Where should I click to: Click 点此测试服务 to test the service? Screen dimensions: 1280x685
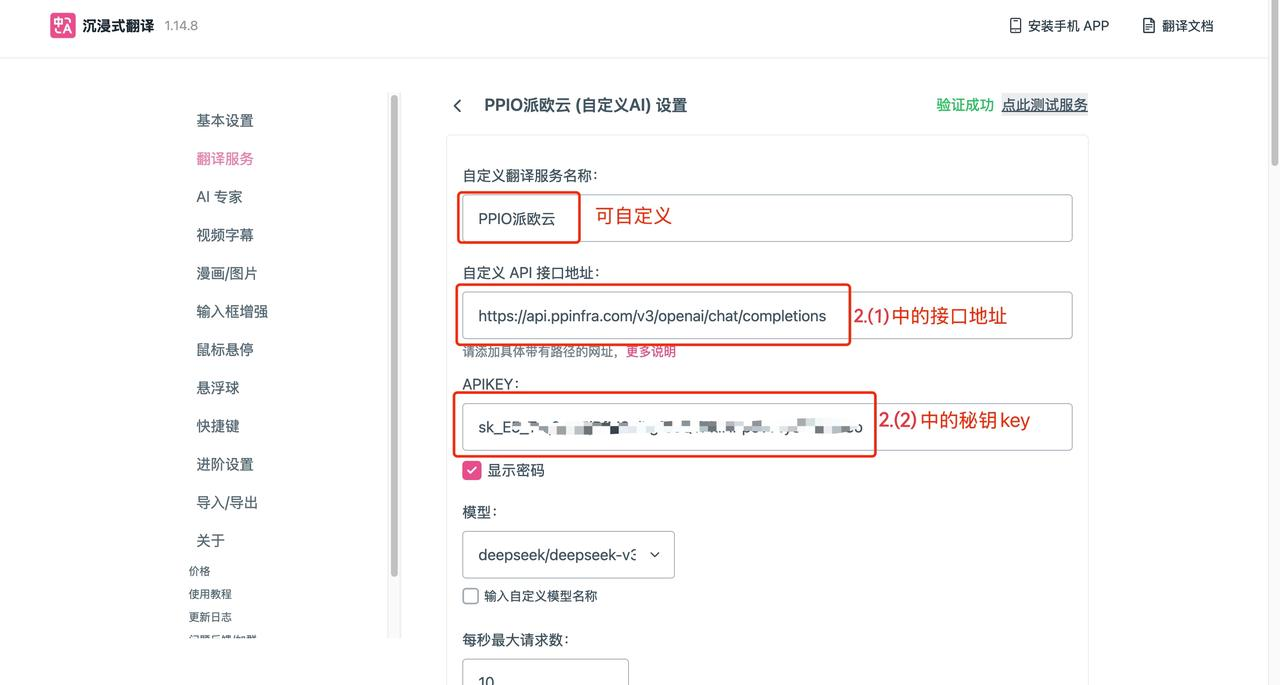[x=1044, y=105]
